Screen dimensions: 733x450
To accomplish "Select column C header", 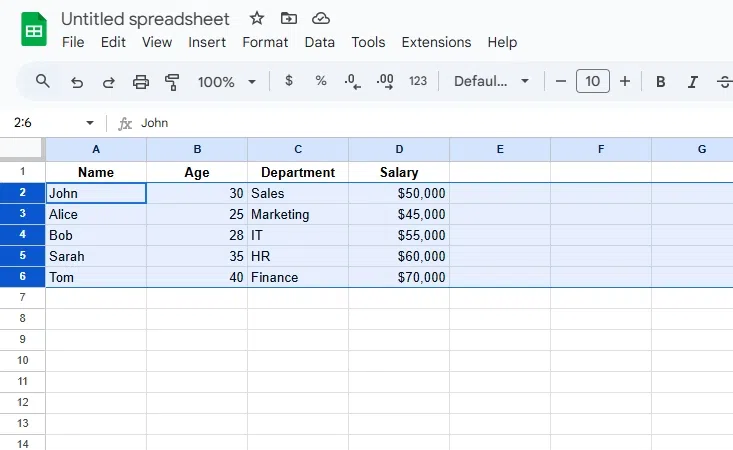I will [x=298, y=149].
